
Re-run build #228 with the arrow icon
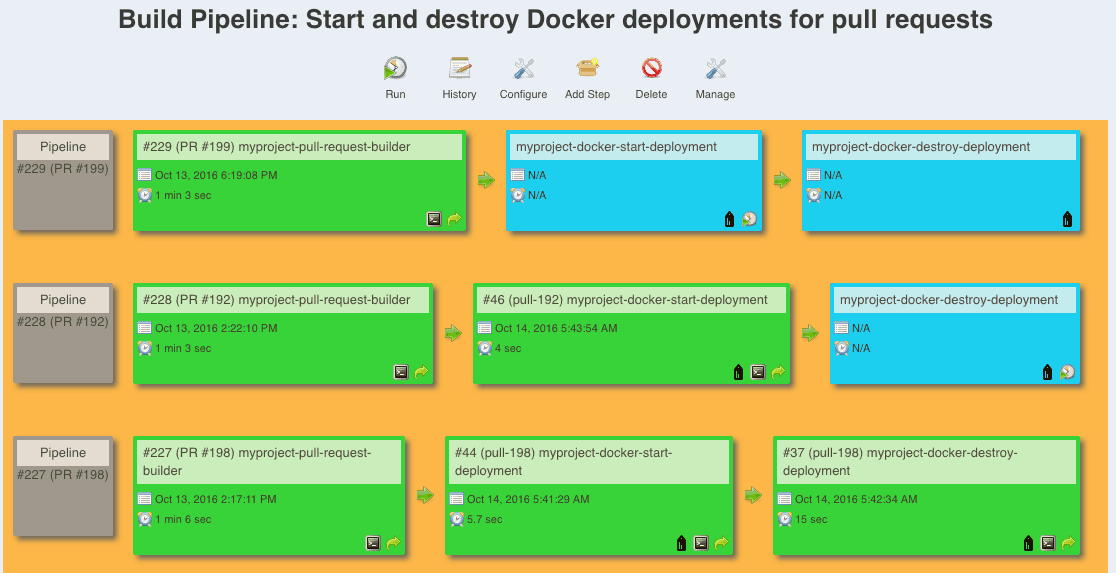(x=421, y=372)
